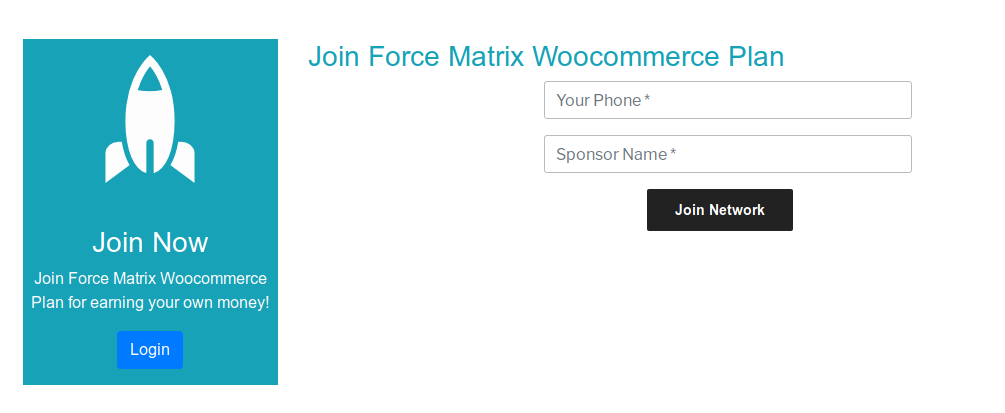The width and height of the screenshot is (1005, 413).
Task: Focus the Your Phone input field
Action: point(727,100)
